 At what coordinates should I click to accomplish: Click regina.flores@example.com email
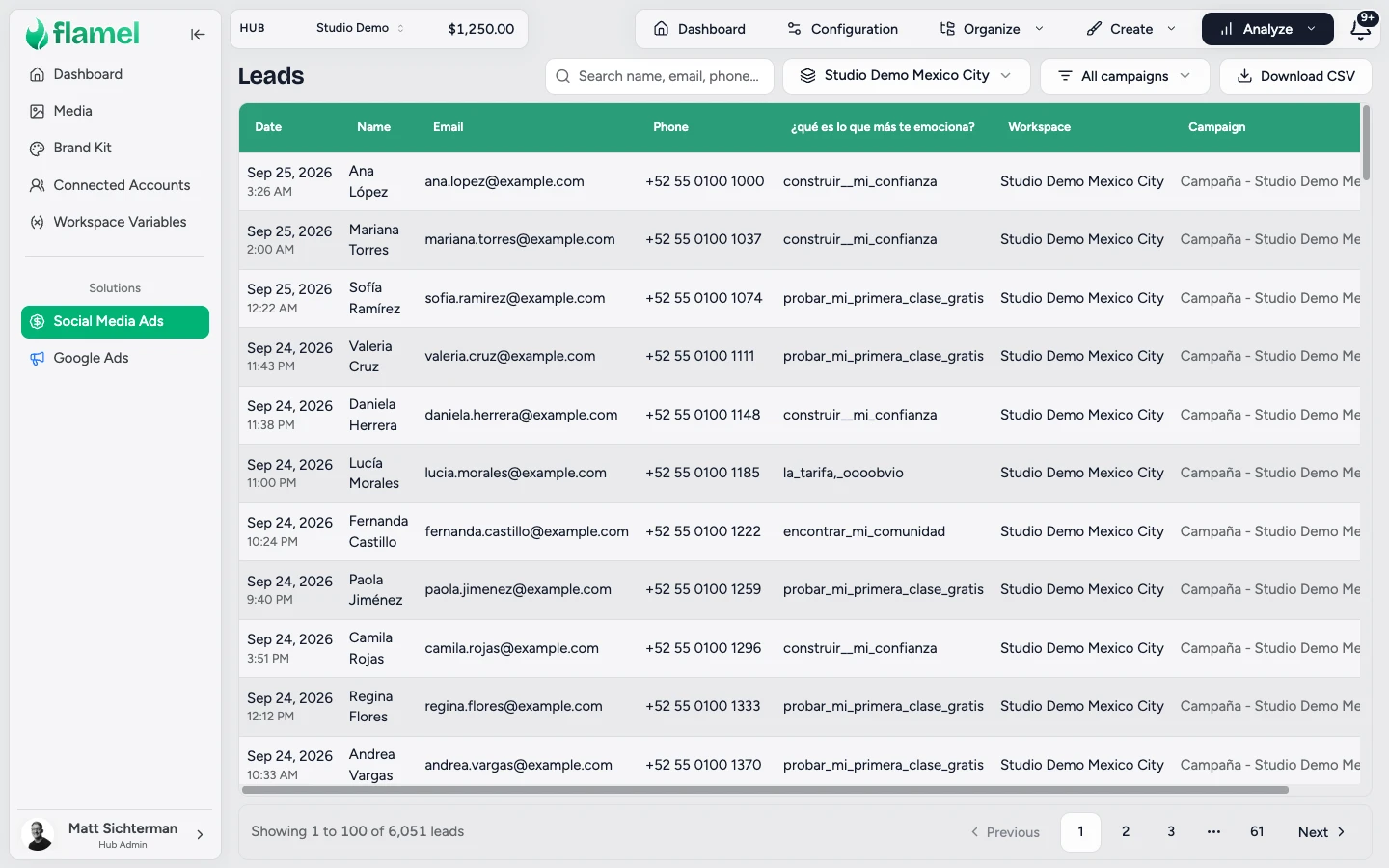[513, 706]
